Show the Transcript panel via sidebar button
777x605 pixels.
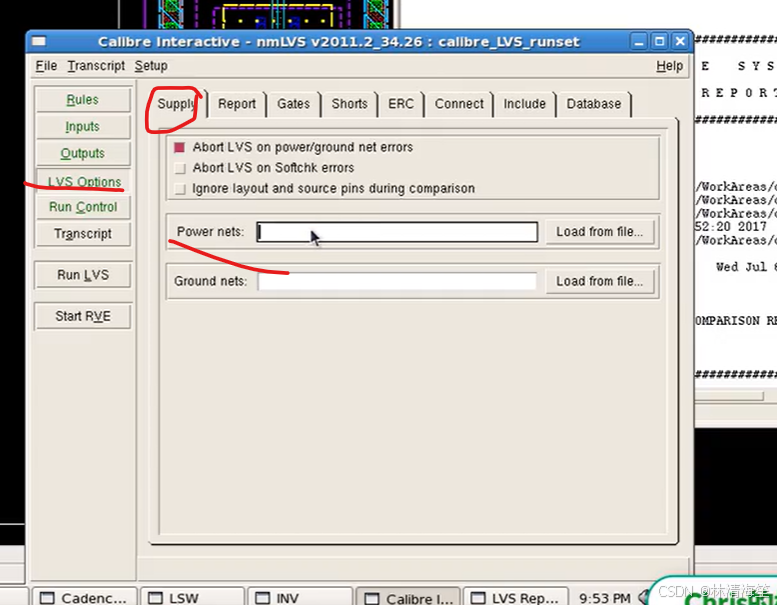pyautogui.click(x=83, y=234)
